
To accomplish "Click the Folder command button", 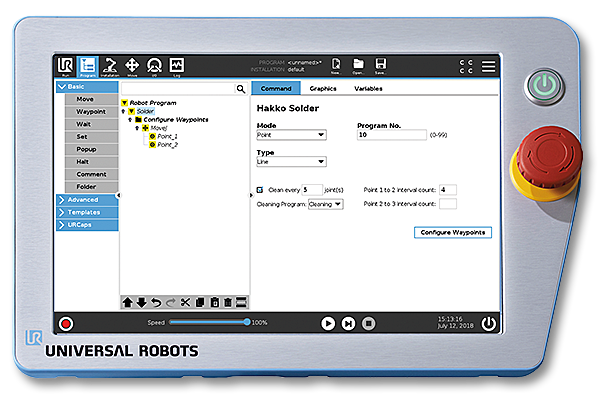I will coord(91,187).
